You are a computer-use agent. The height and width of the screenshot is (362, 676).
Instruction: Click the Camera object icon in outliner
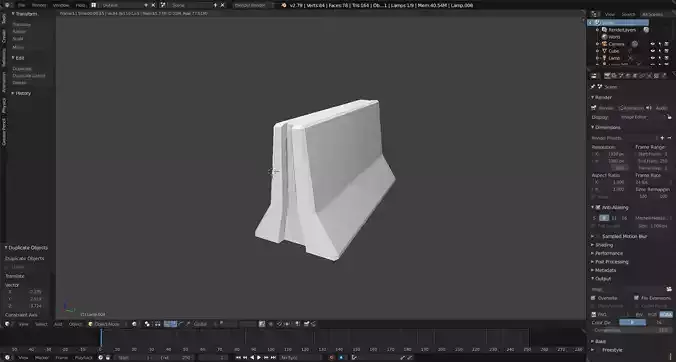(x=604, y=44)
